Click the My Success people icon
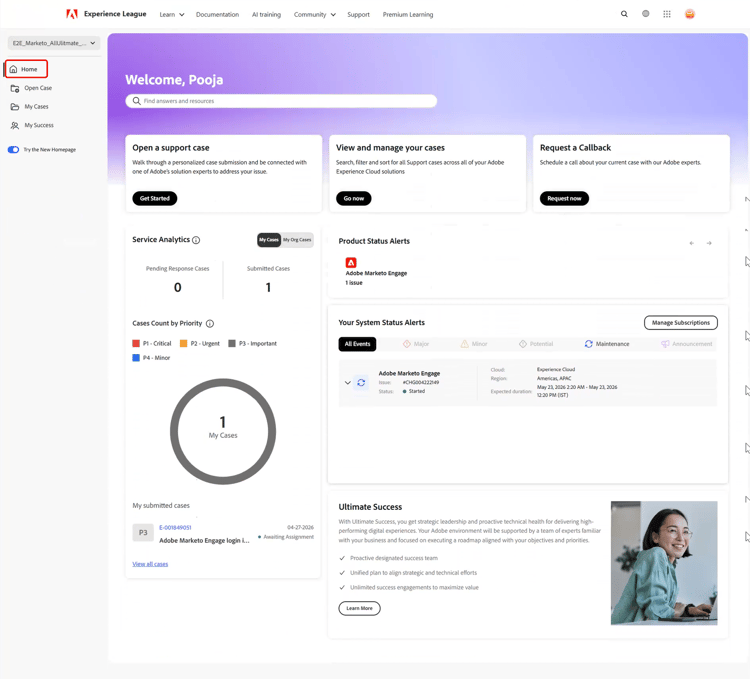The height and width of the screenshot is (679, 750). point(15,125)
